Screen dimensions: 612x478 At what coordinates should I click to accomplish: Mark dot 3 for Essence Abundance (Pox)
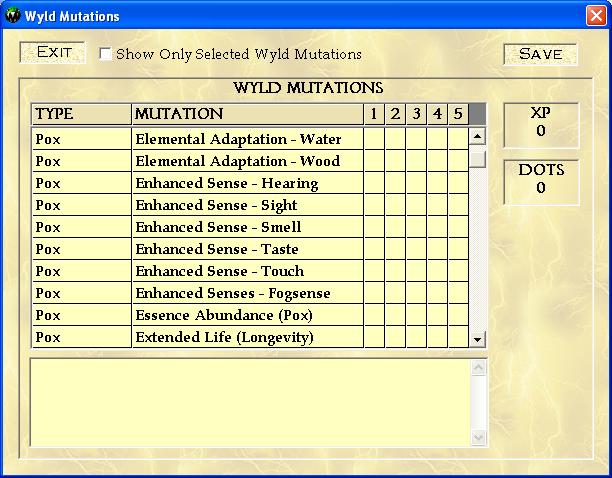[416, 315]
